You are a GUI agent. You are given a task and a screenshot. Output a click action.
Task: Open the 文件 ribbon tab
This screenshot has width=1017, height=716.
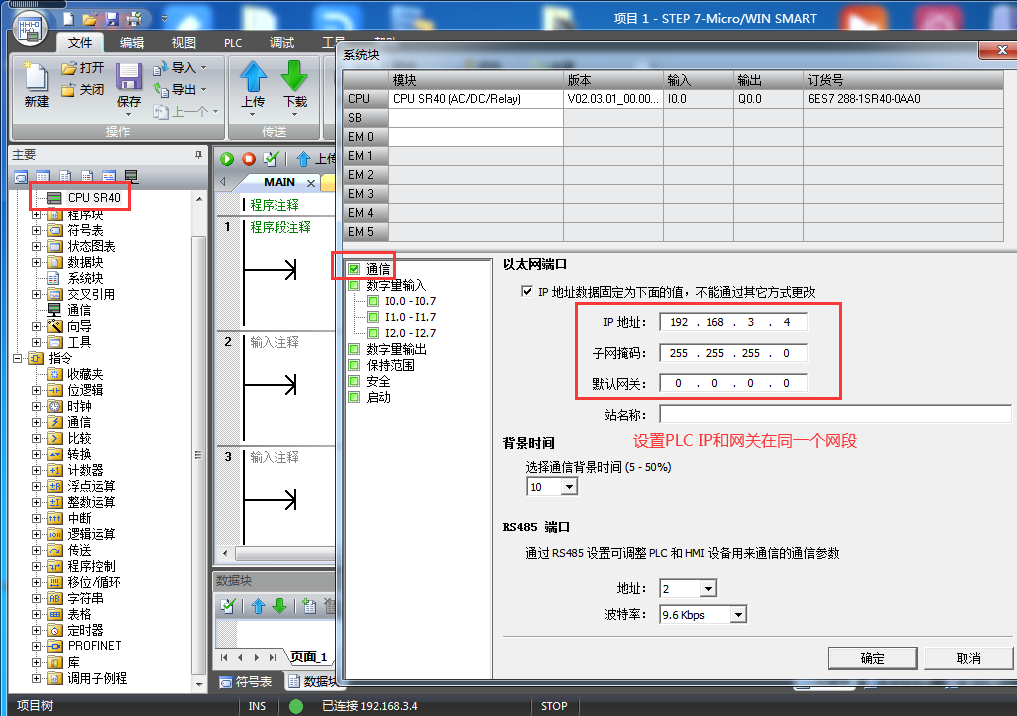click(80, 43)
